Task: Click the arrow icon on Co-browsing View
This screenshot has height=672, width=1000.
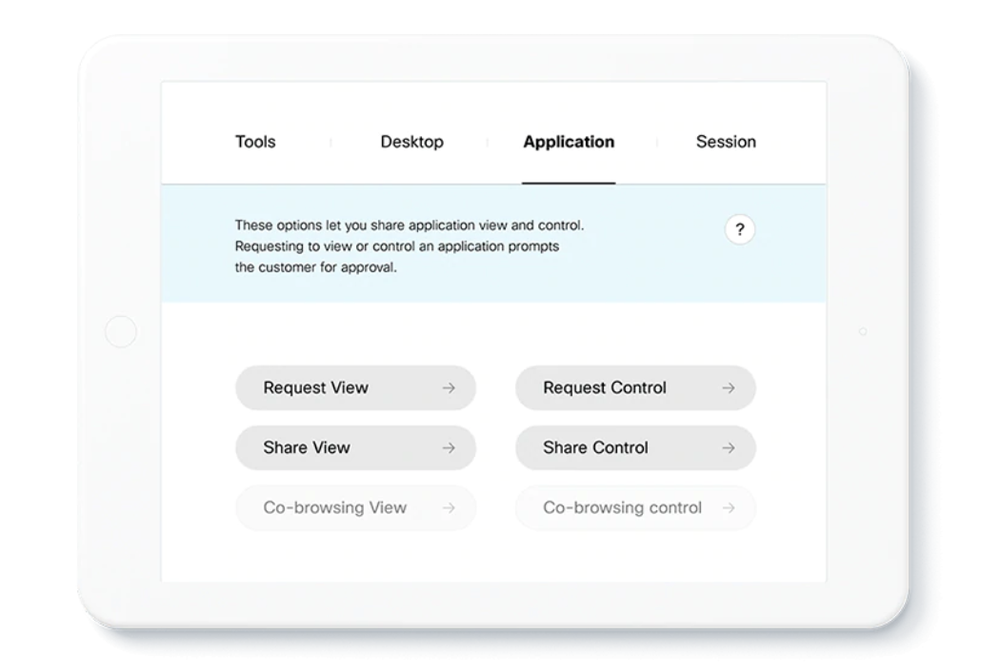Action: pyautogui.click(x=448, y=508)
